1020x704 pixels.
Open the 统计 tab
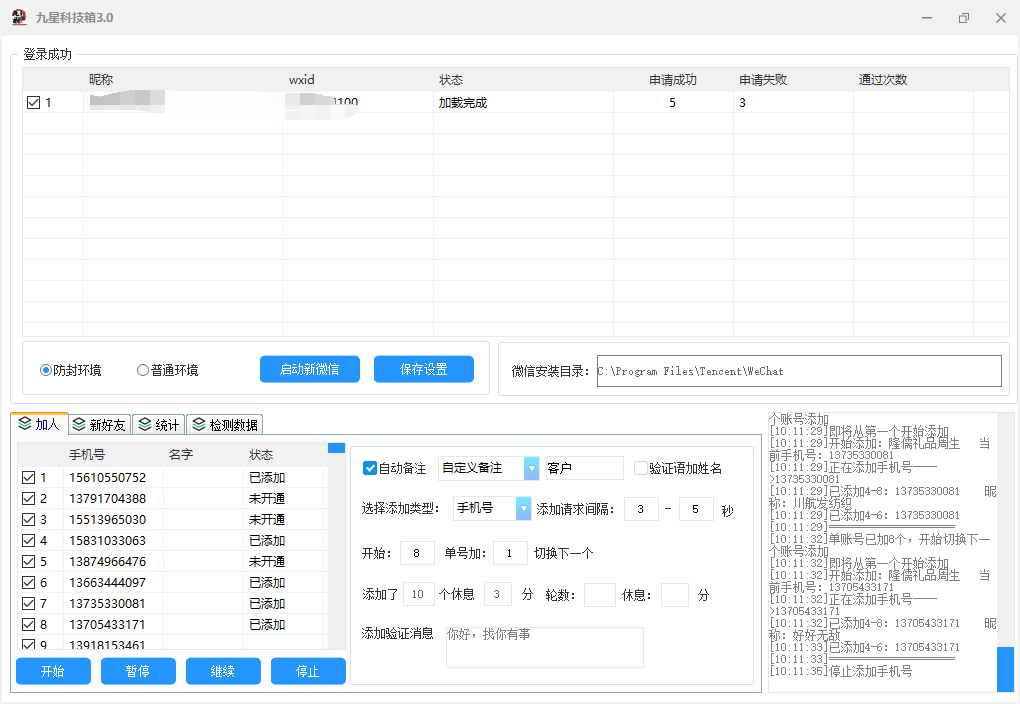coord(159,425)
